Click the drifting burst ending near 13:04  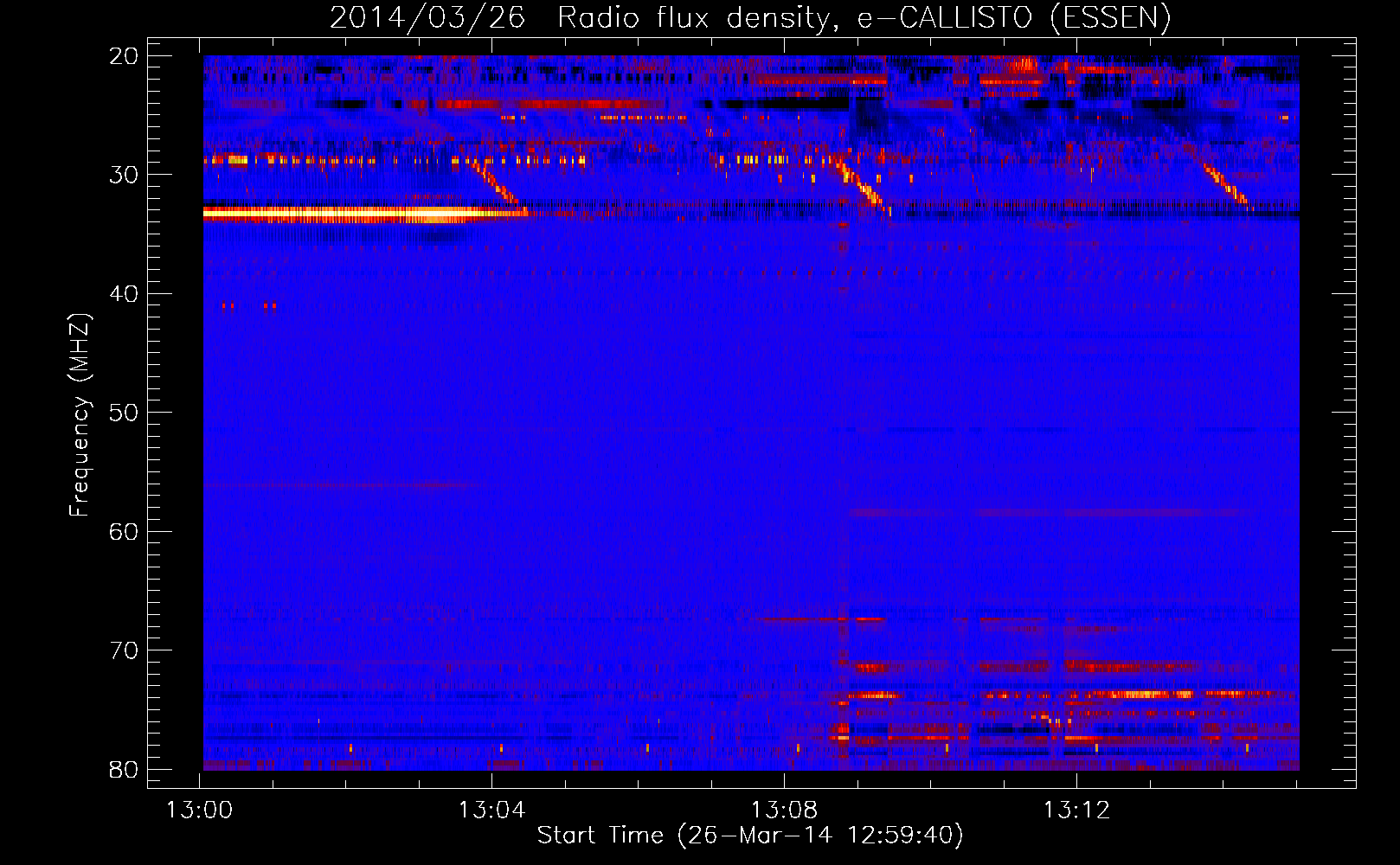[x=495, y=183]
